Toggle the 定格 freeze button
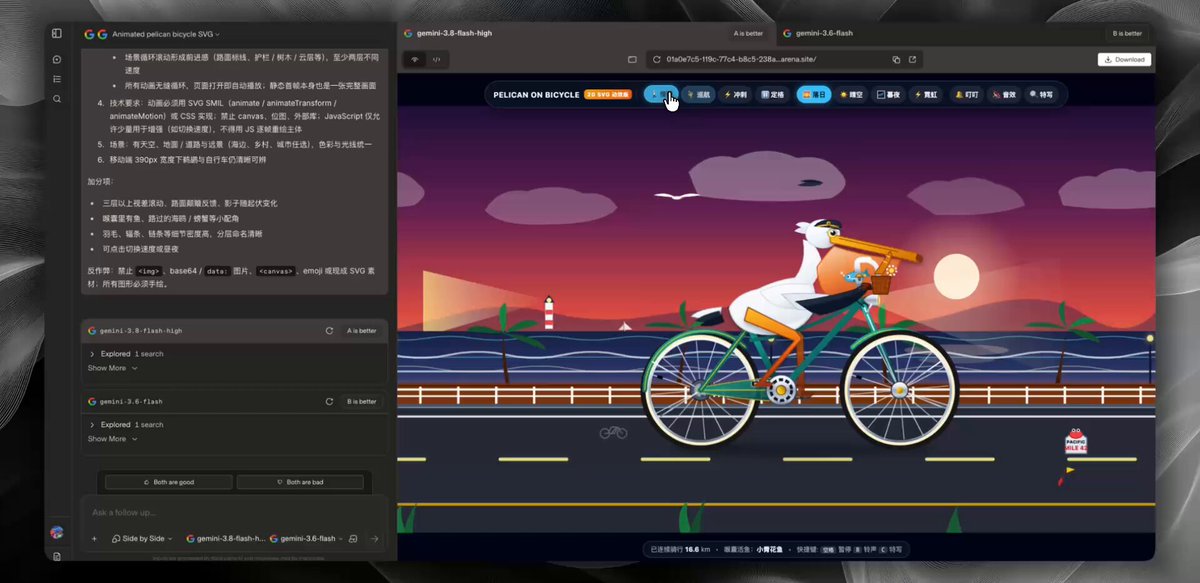 pyautogui.click(x=772, y=94)
